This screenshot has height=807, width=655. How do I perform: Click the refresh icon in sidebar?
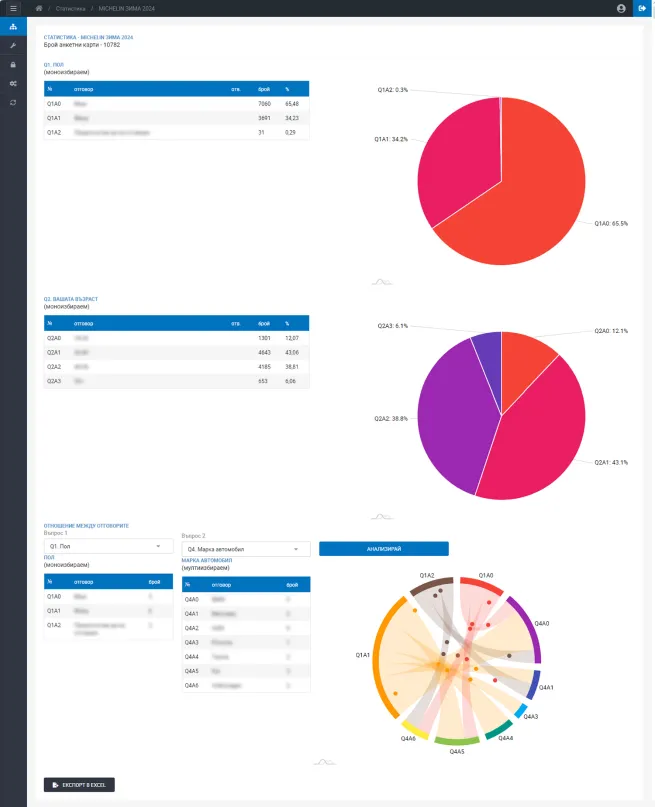point(13,102)
